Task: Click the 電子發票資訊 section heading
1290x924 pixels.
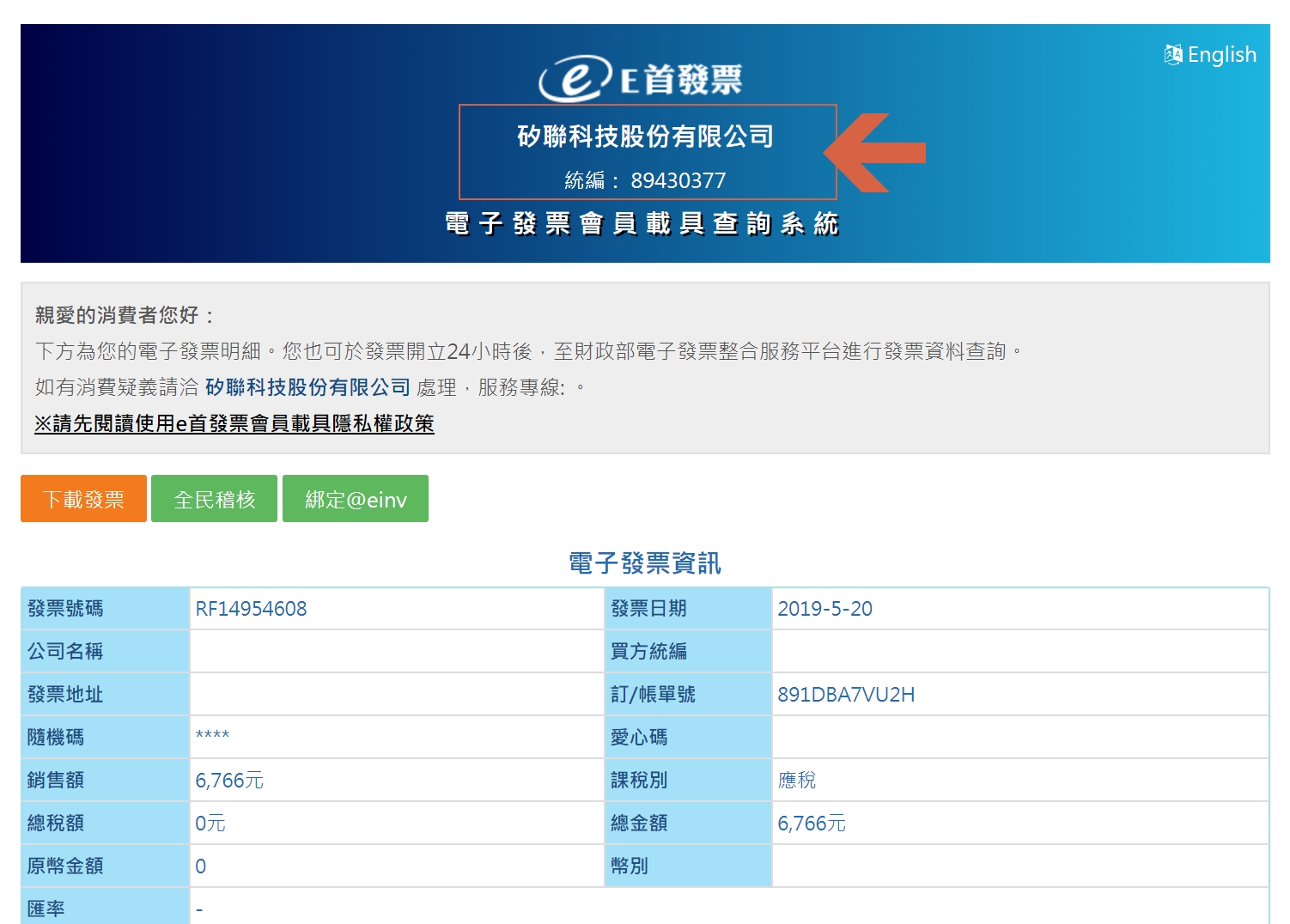Action: (645, 563)
